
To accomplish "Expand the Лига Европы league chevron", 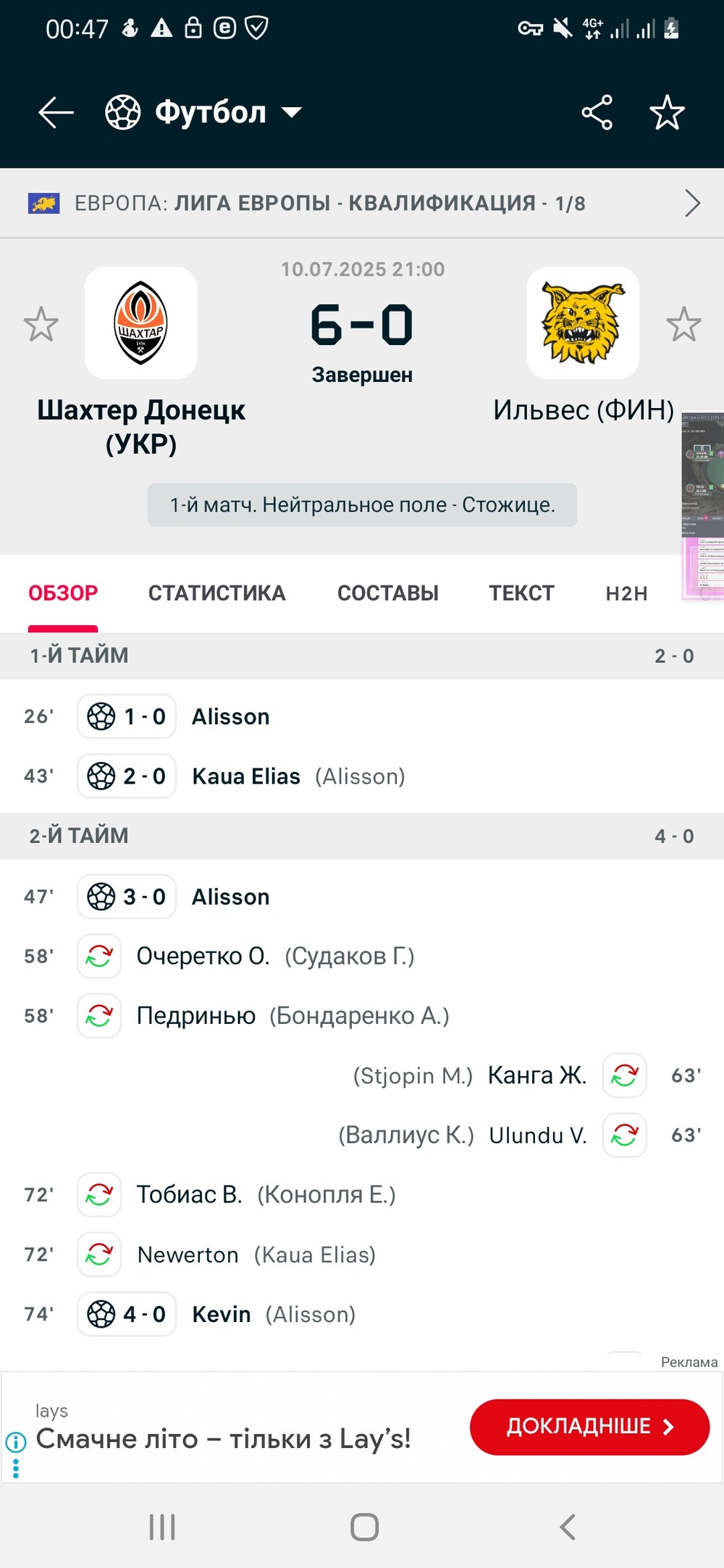I will [692, 203].
